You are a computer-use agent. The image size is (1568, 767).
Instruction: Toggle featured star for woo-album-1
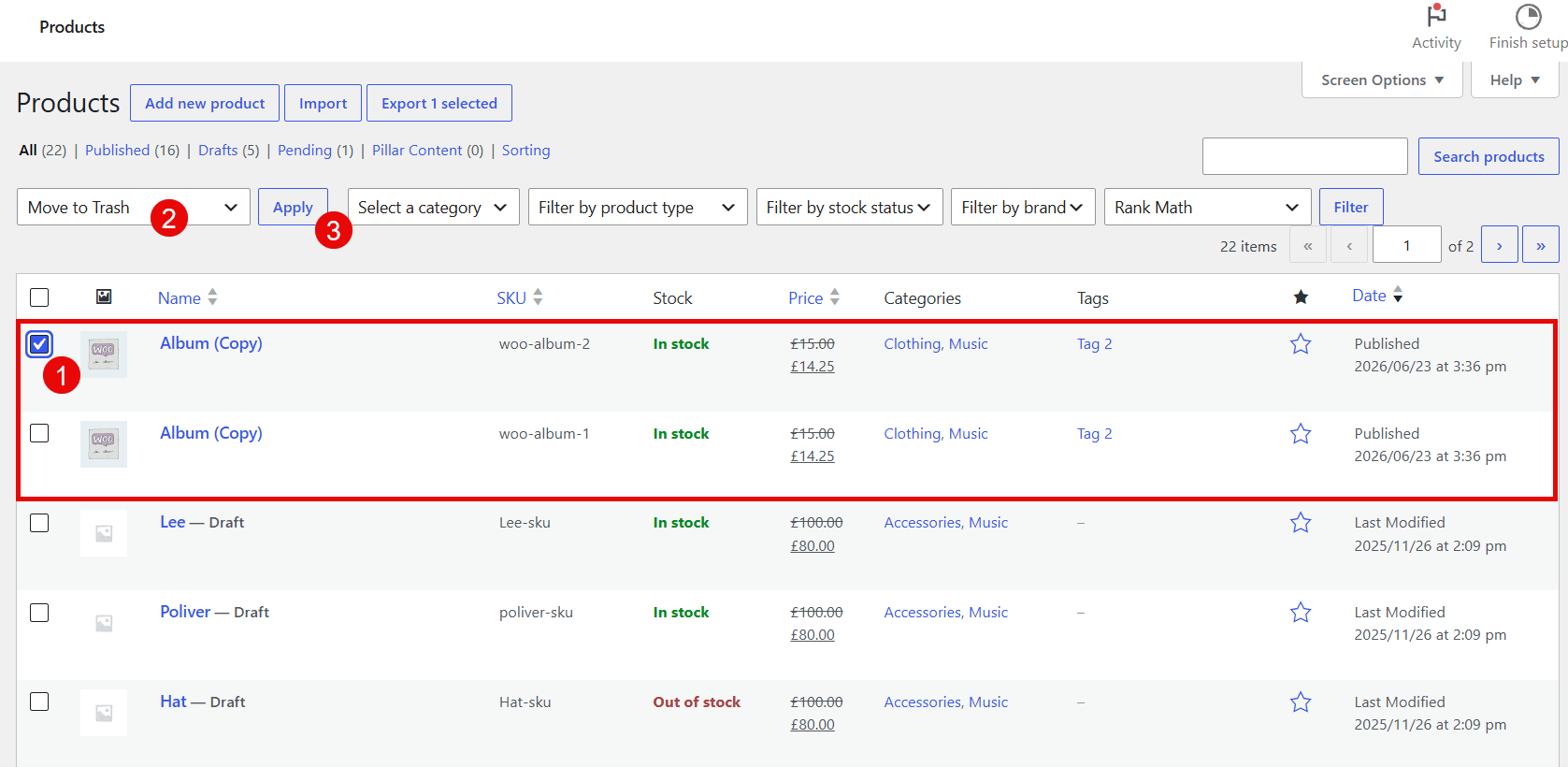point(1301,434)
